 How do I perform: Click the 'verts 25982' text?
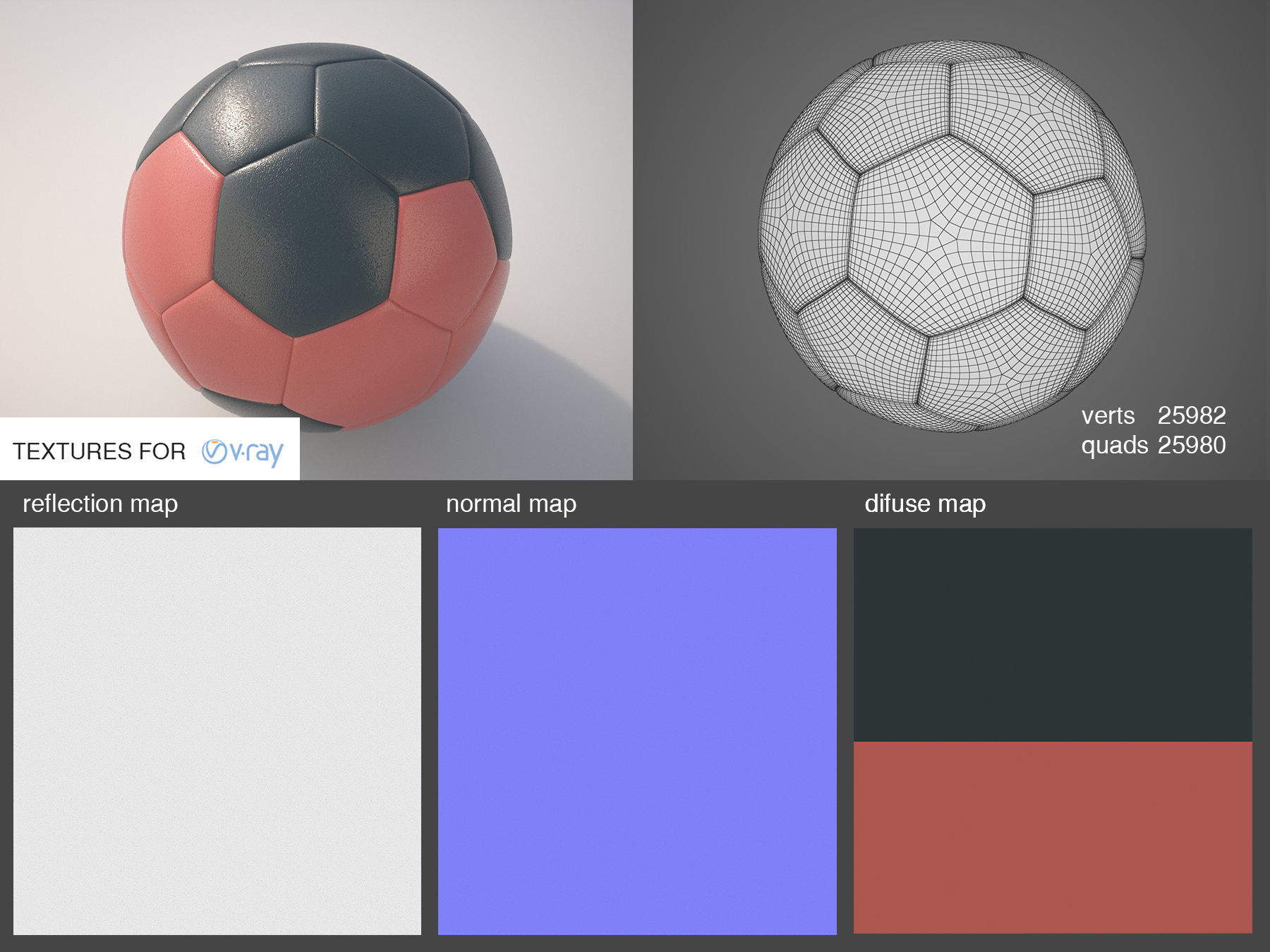coord(1154,415)
